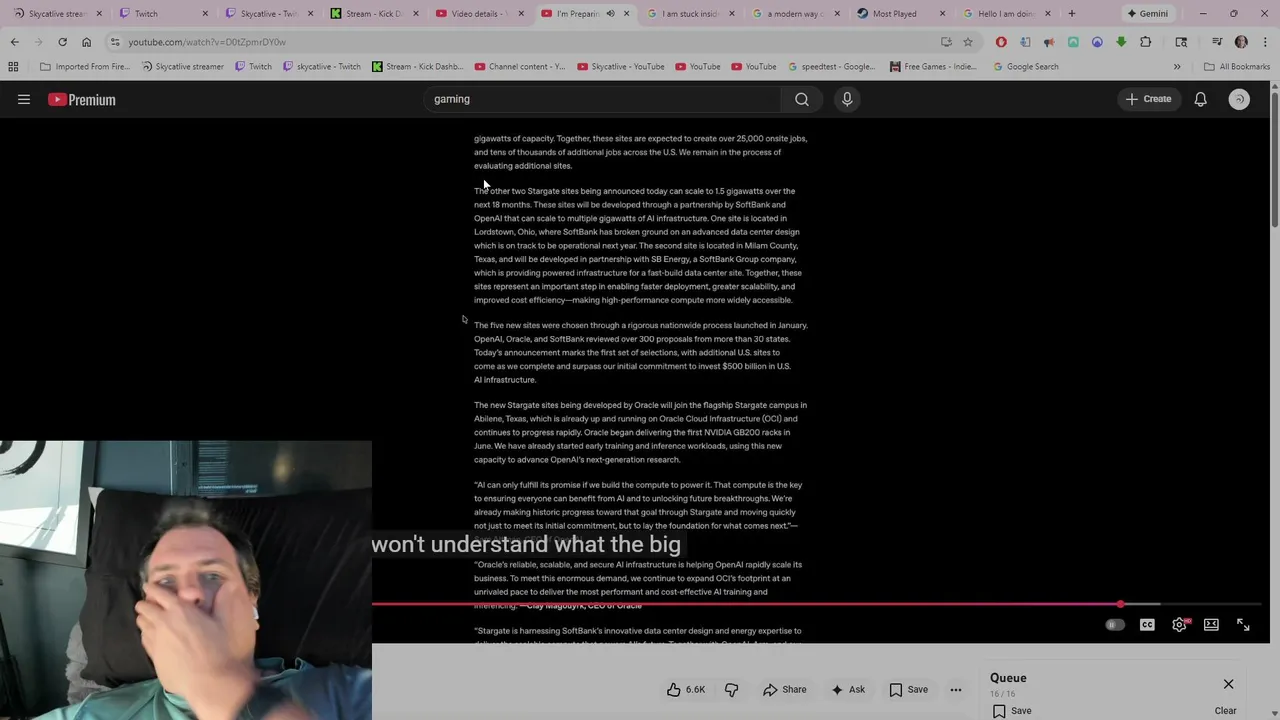The width and height of the screenshot is (1280, 720).
Task: Close the I'm Preparing tab
Action: tap(627, 13)
